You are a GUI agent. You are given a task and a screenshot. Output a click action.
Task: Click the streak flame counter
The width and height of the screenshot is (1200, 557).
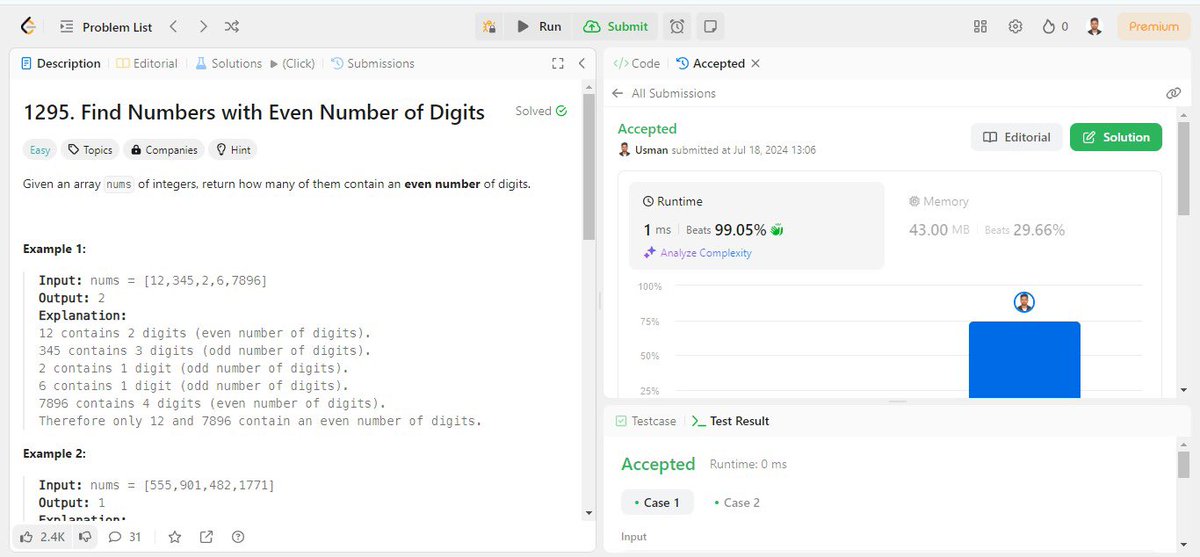(1055, 27)
